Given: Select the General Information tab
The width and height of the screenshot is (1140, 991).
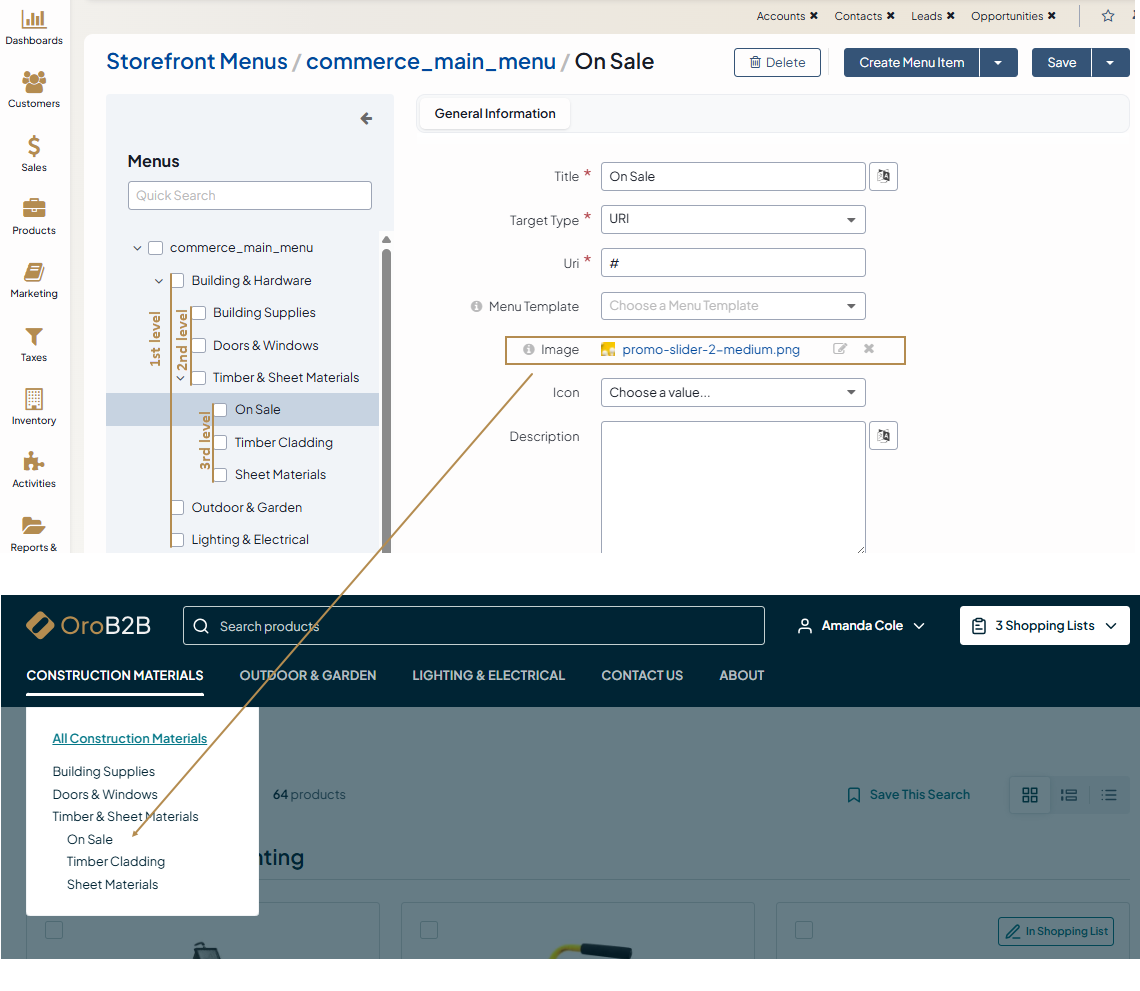Looking at the screenshot, I should tap(495, 114).
